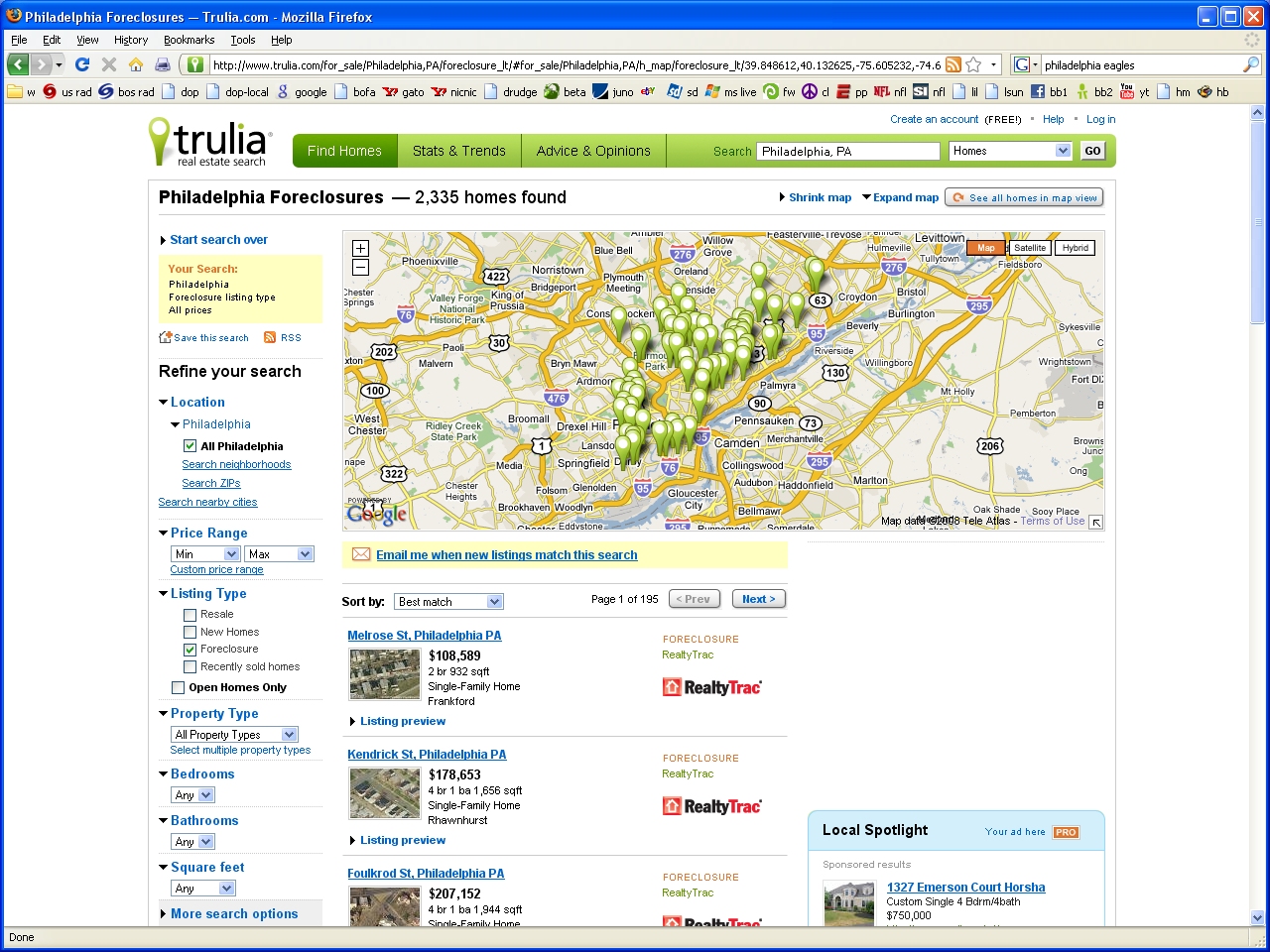Viewport: 1270px width, 952px height.
Task: Click See all homes in map view
Action: coord(1024,197)
